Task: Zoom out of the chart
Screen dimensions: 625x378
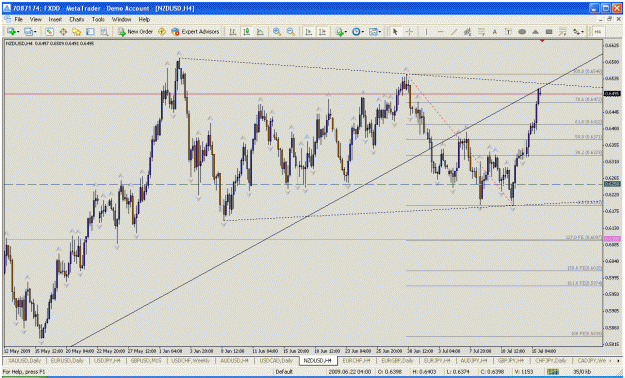Action: 291,32
